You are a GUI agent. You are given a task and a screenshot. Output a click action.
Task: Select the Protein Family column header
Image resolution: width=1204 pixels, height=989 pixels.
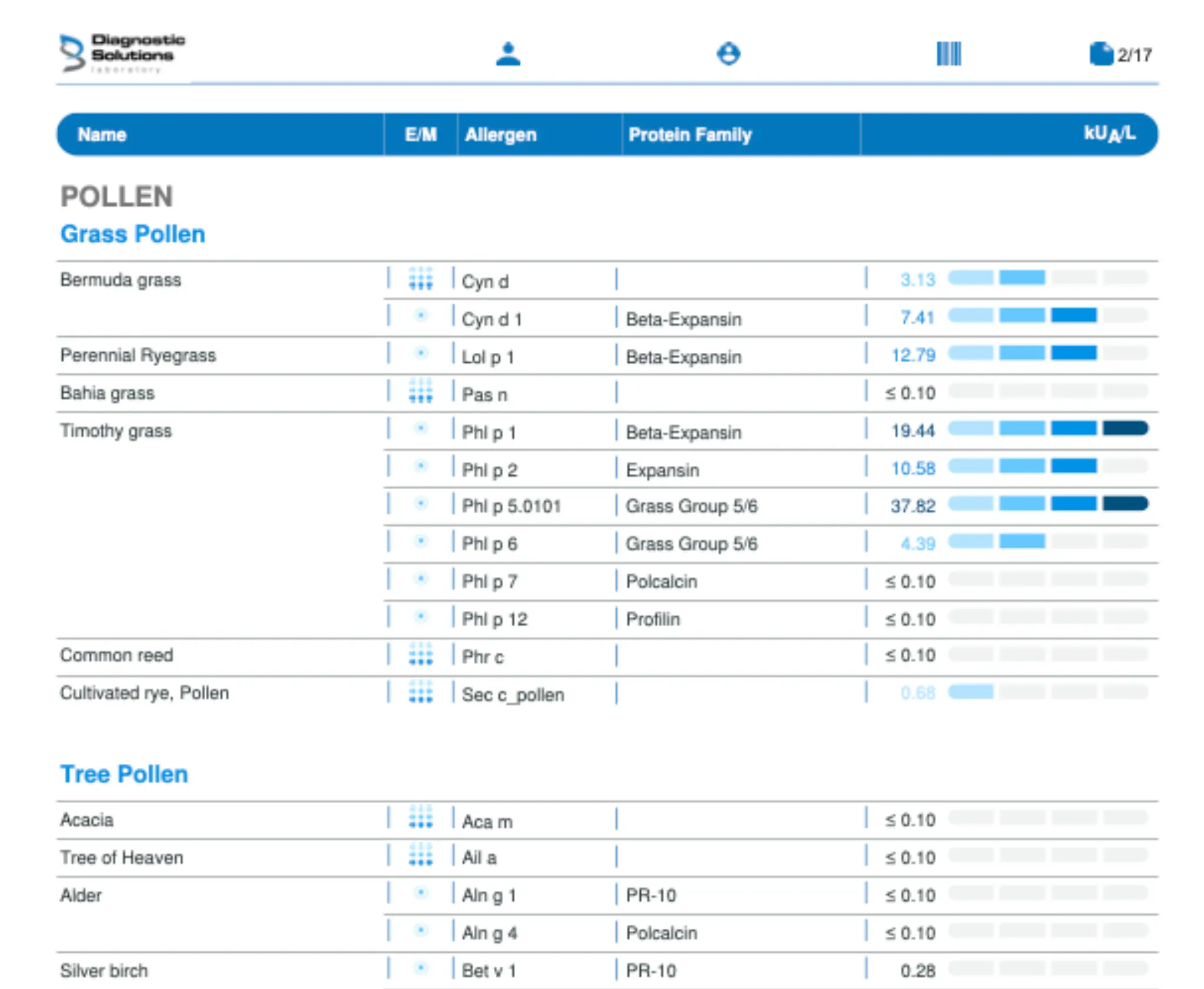pos(690,135)
